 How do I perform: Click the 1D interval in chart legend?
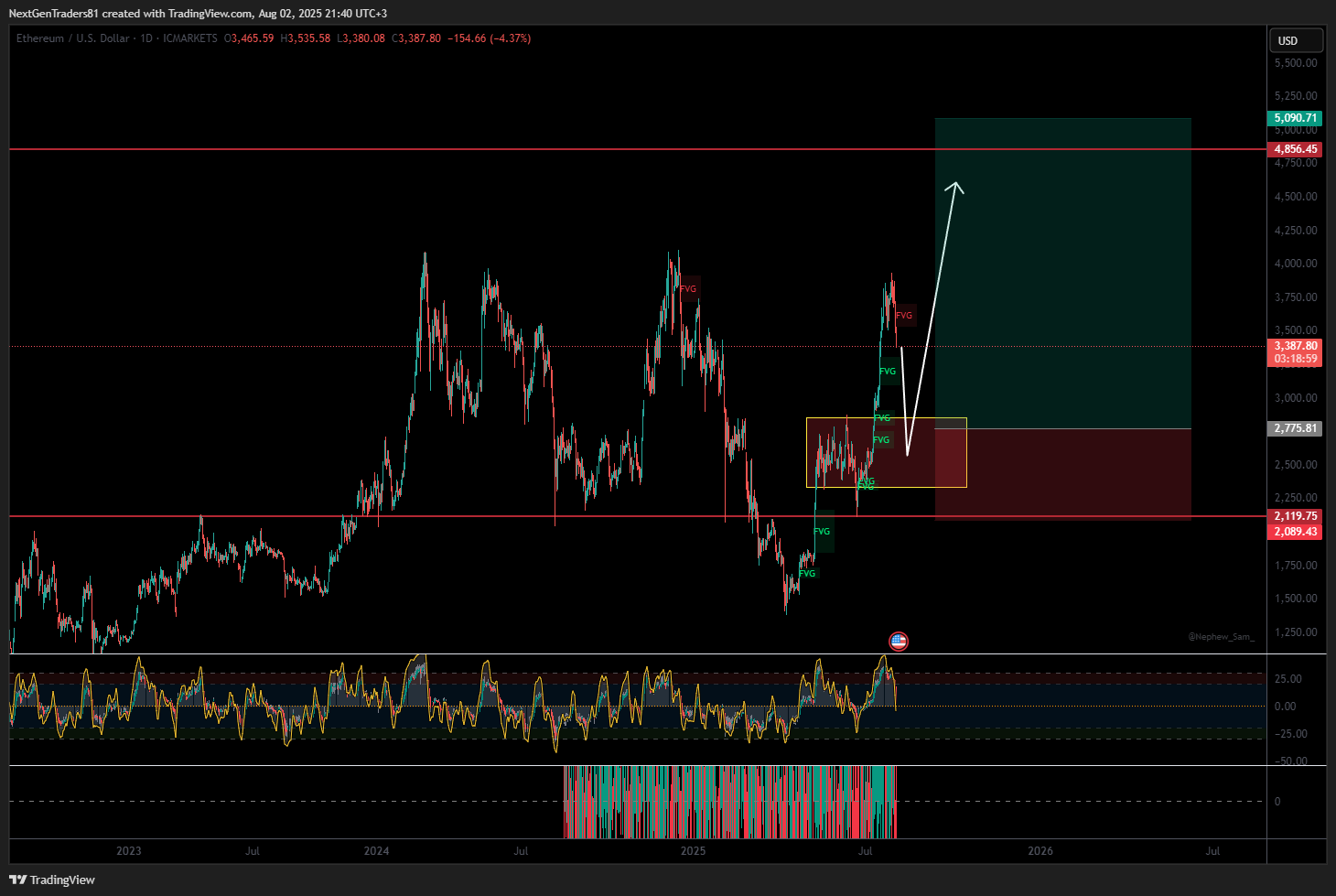point(146,38)
